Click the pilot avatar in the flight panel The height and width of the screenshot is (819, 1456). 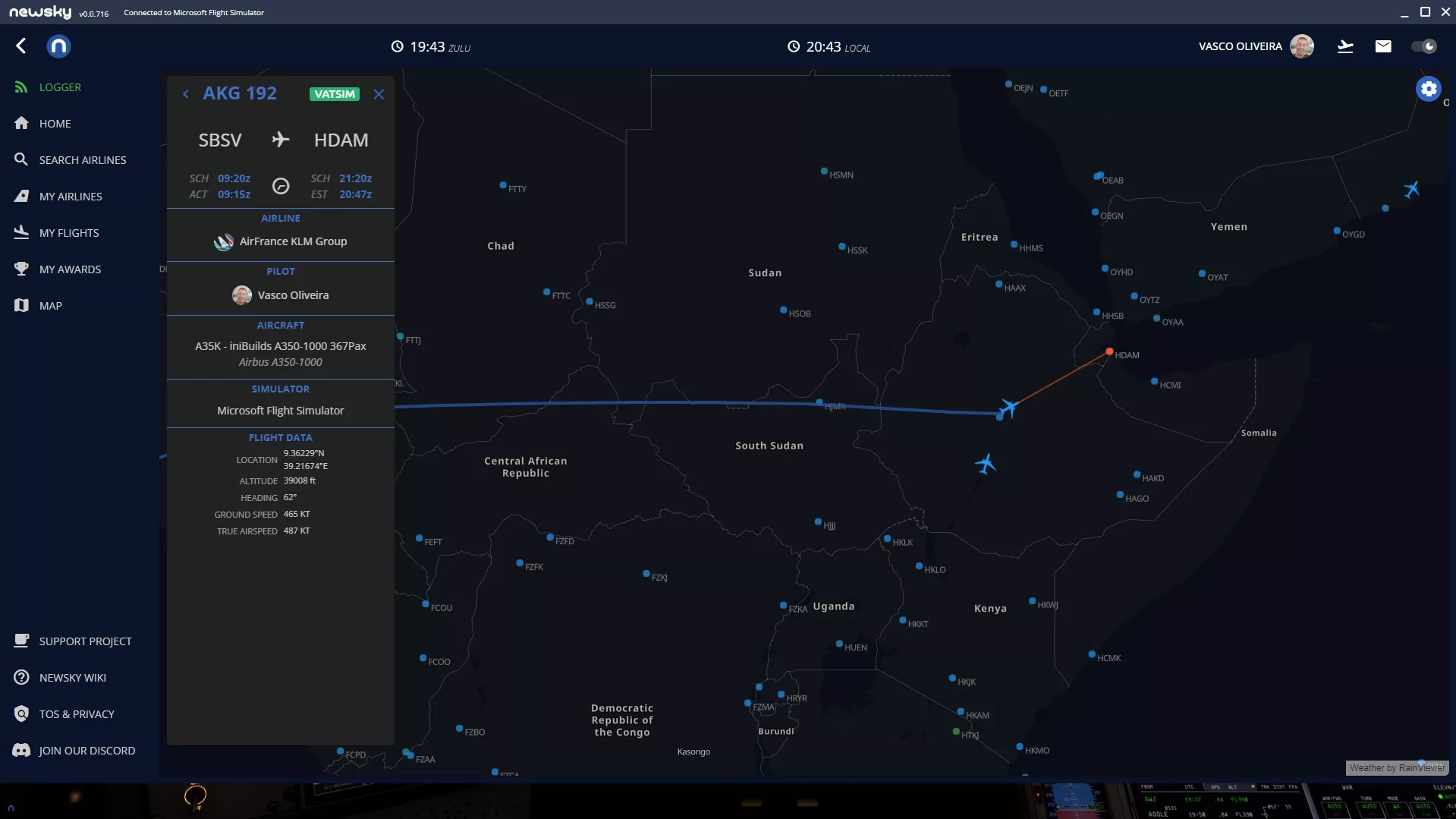[x=242, y=295]
